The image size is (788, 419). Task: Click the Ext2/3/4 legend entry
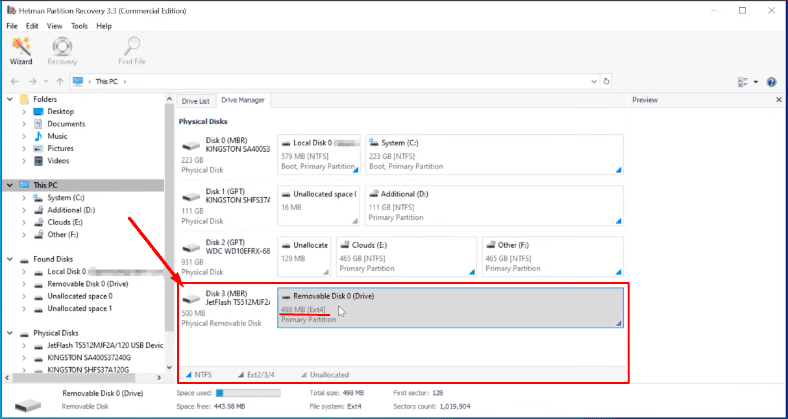pos(256,375)
